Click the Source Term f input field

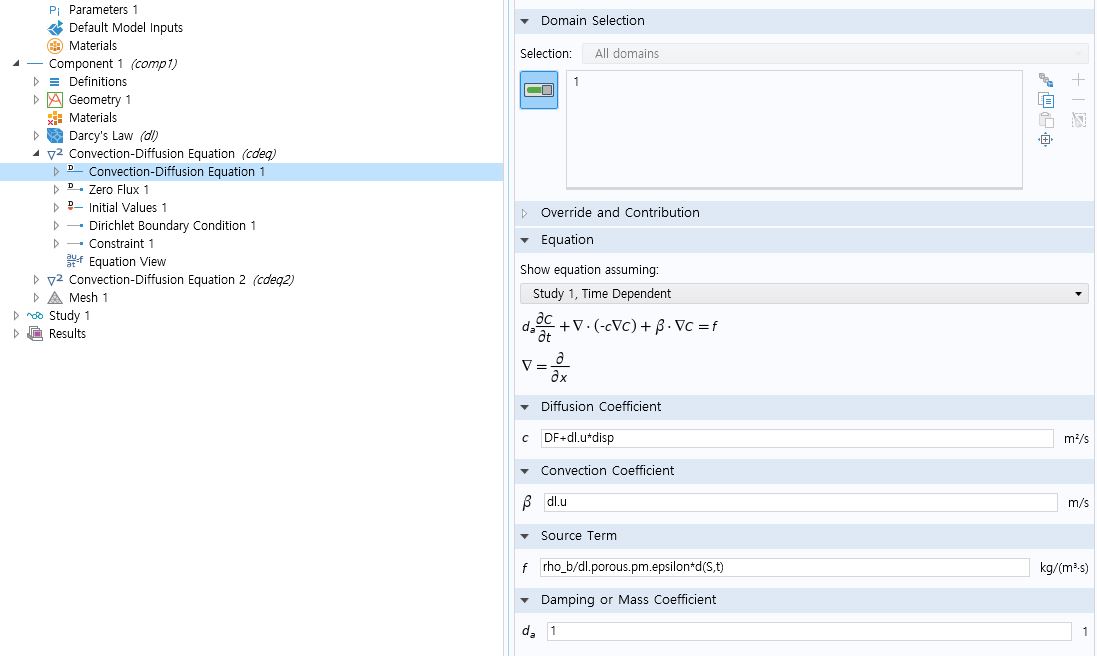(x=783, y=568)
